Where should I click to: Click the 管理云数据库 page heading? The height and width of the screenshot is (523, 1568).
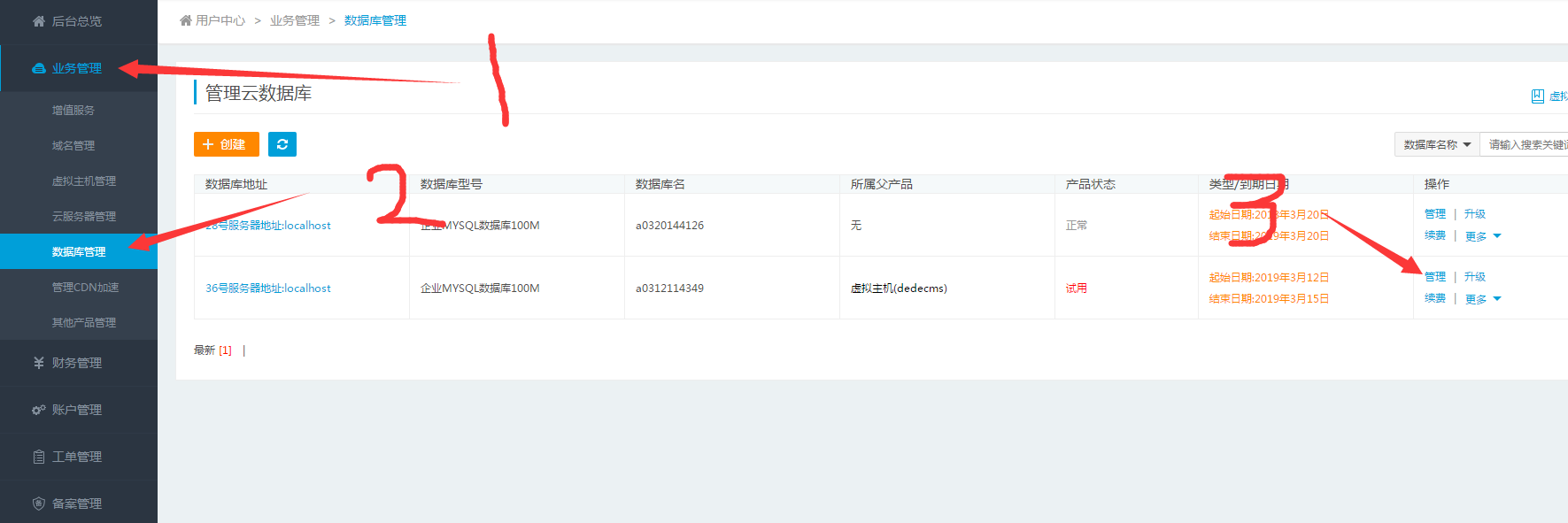point(259,93)
